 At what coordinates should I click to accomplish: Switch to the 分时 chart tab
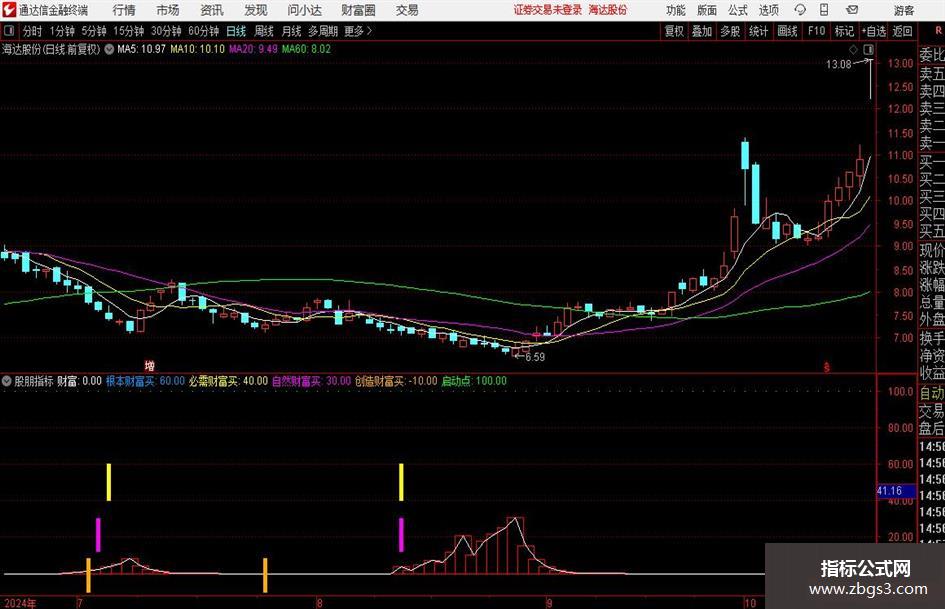point(32,31)
